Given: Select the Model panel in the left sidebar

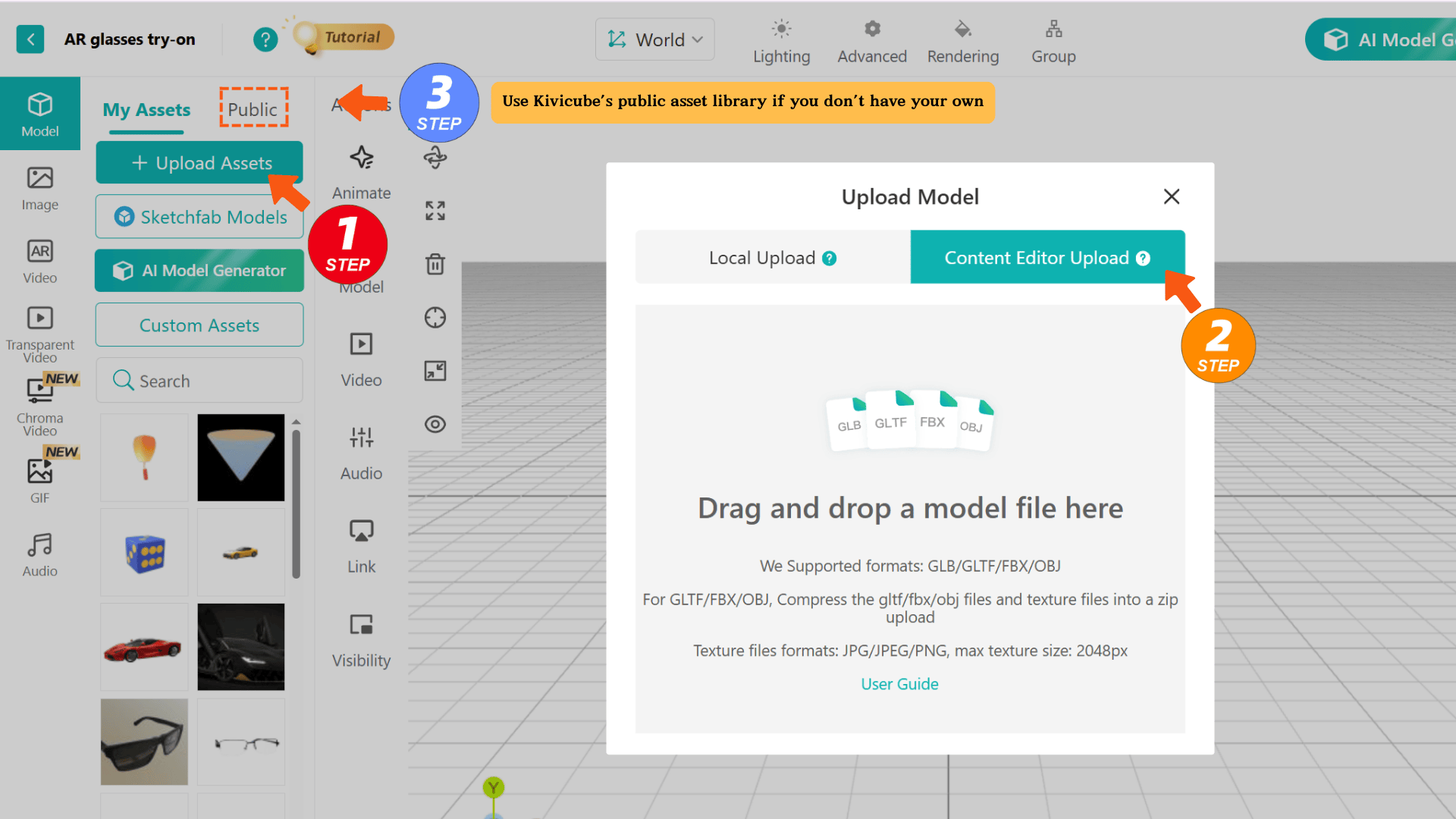Looking at the screenshot, I should pos(40,112).
